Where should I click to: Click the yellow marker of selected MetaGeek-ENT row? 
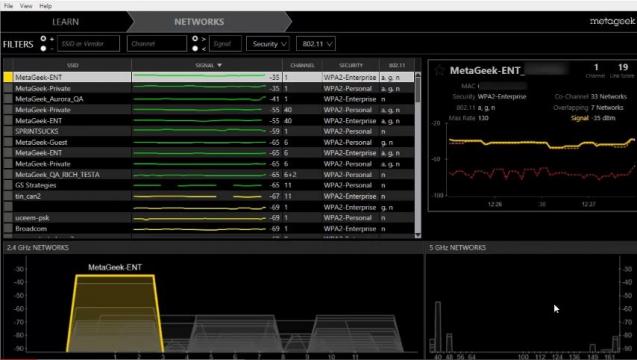(x=8, y=77)
